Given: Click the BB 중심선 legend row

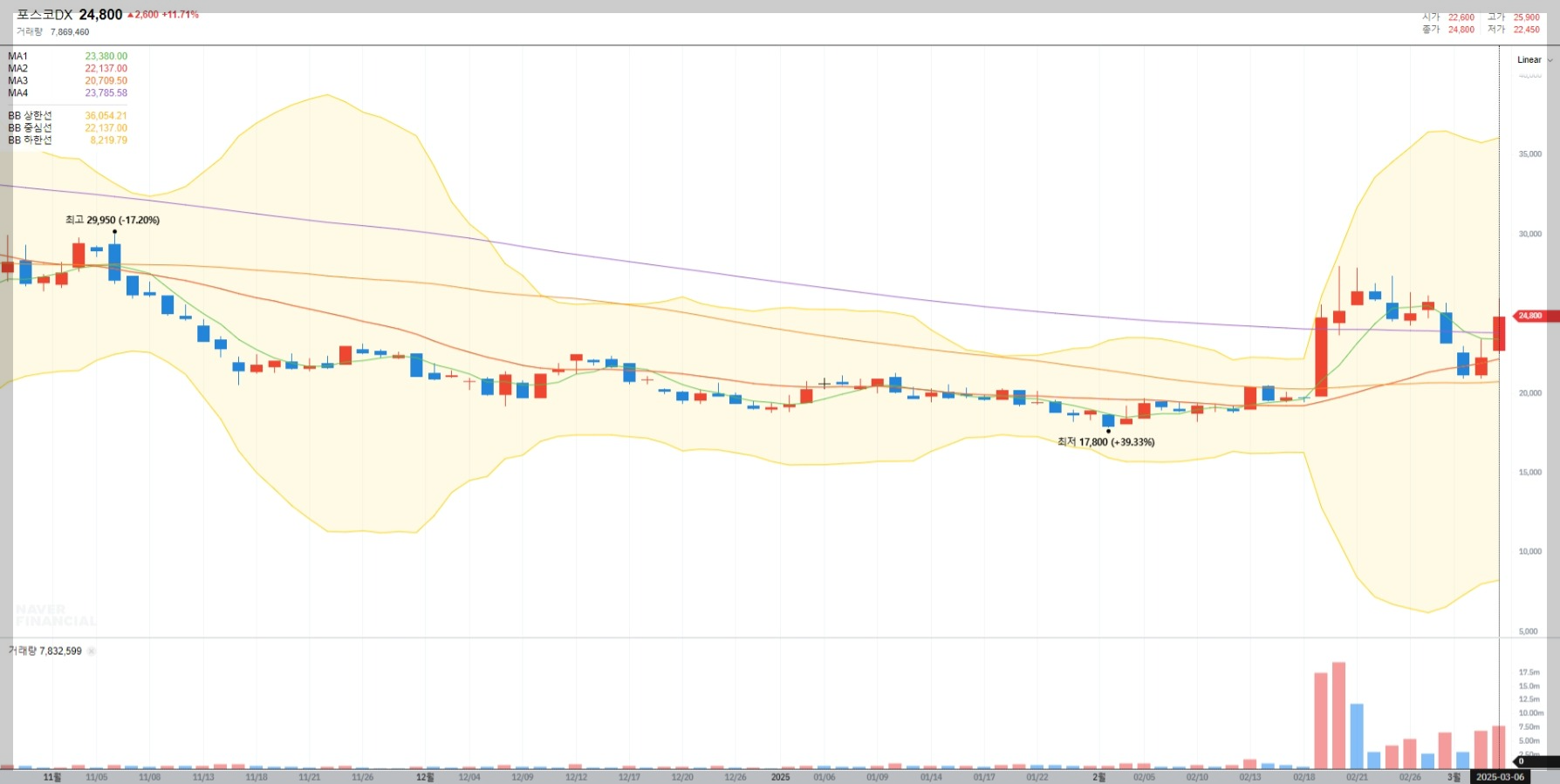Looking at the screenshot, I should (67, 128).
